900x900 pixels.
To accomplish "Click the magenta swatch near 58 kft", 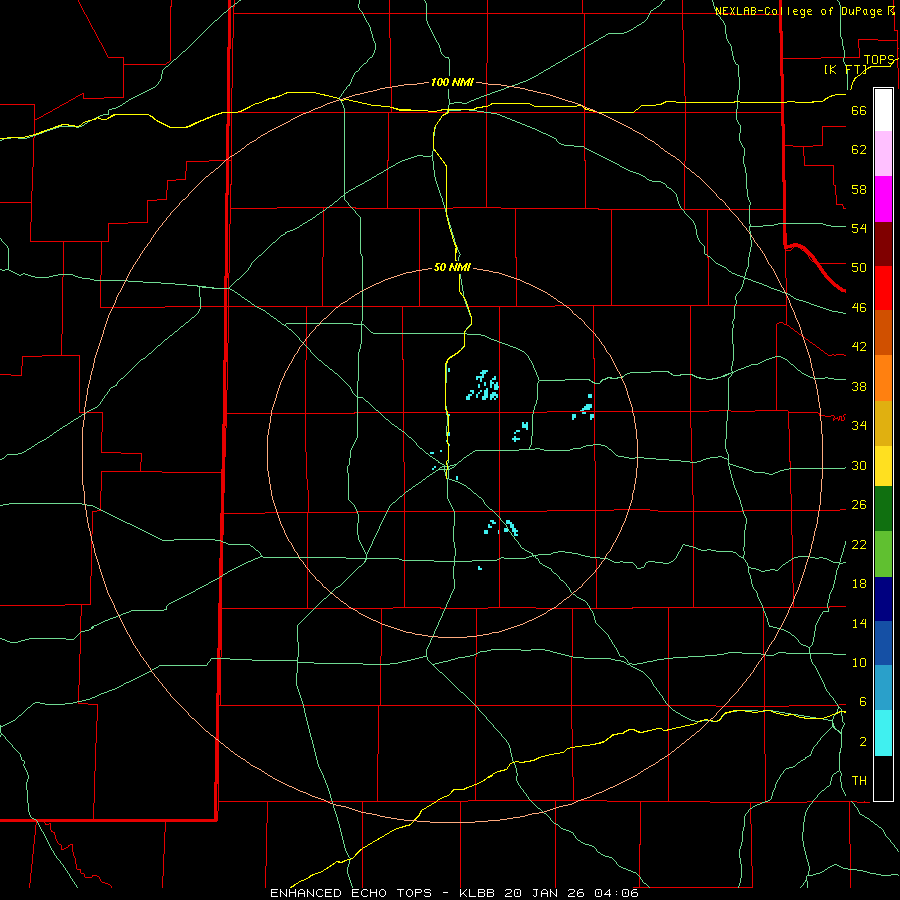I will (x=883, y=199).
